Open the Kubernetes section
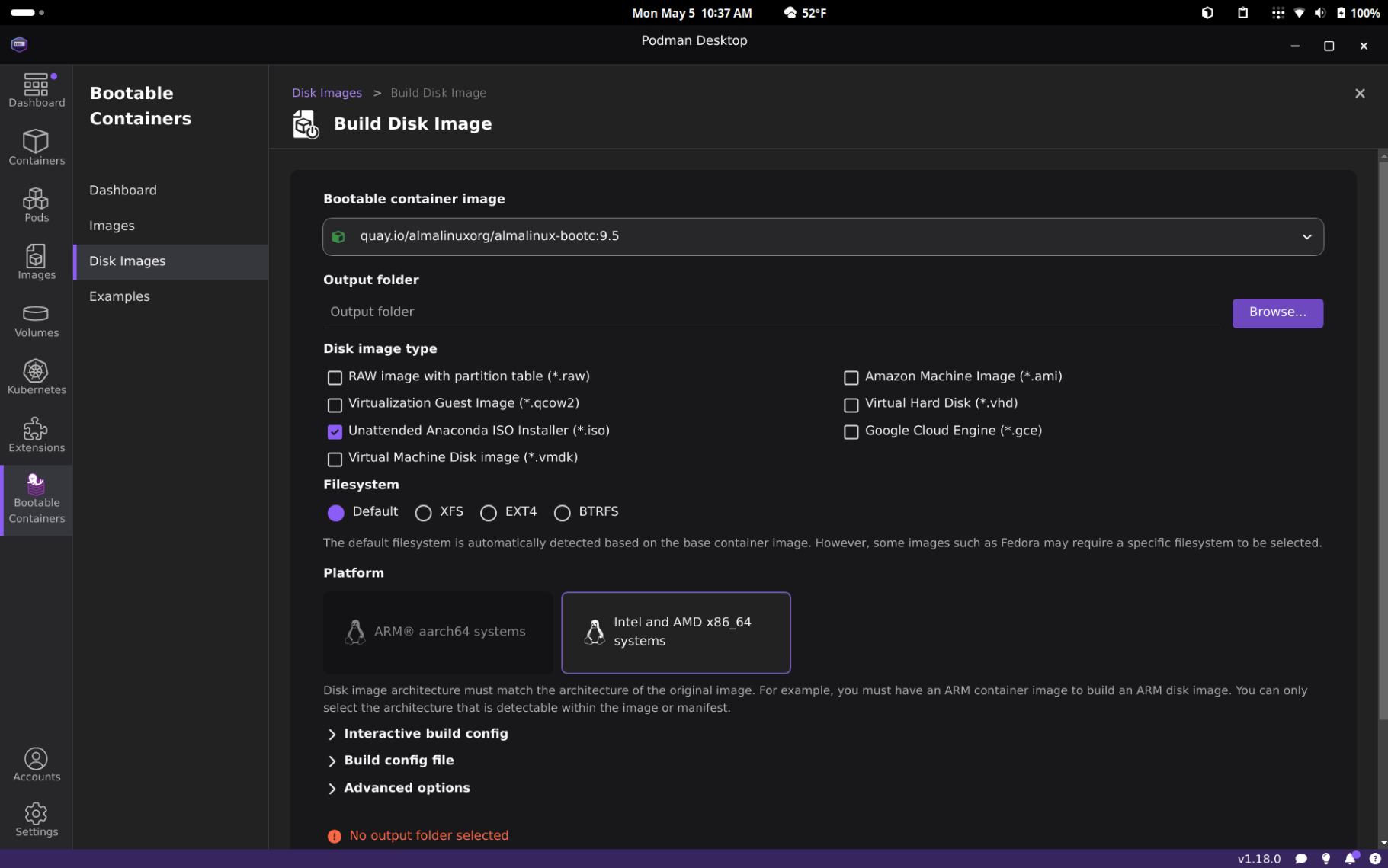 (x=36, y=377)
